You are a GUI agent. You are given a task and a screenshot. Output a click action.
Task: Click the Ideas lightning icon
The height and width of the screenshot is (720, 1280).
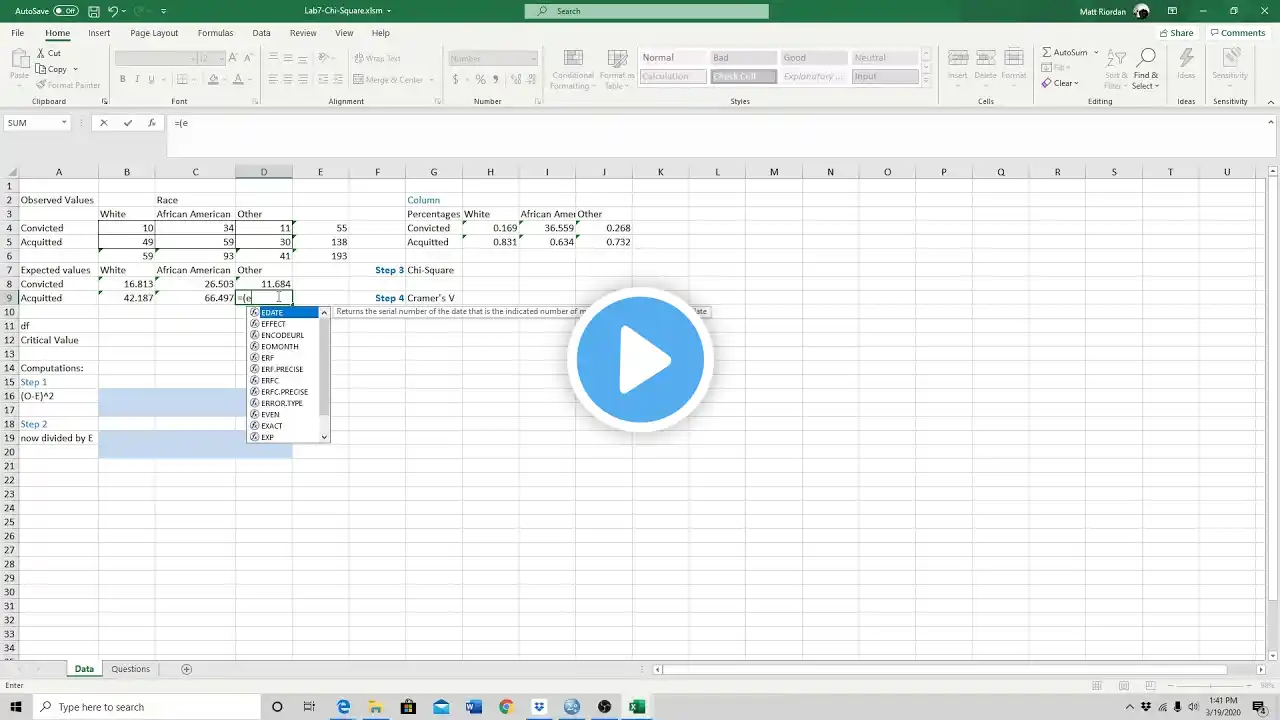coord(1186,64)
